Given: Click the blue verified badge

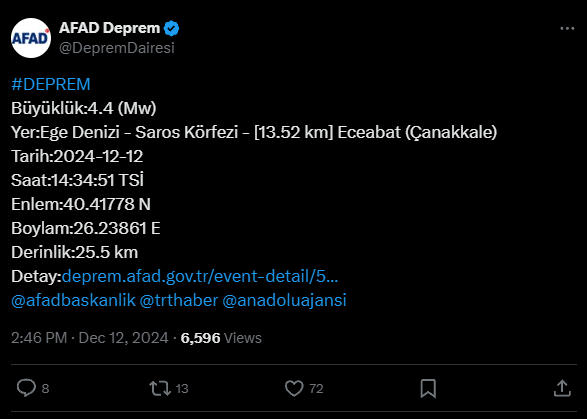Looking at the screenshot, I should point(171,28).
